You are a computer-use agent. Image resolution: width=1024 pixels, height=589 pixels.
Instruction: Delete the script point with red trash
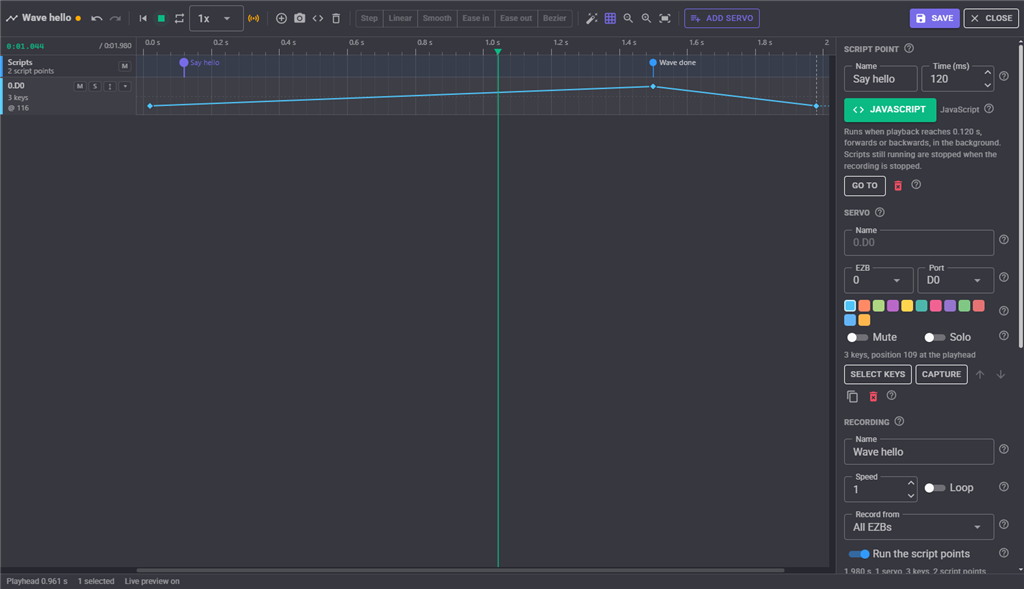898,186
